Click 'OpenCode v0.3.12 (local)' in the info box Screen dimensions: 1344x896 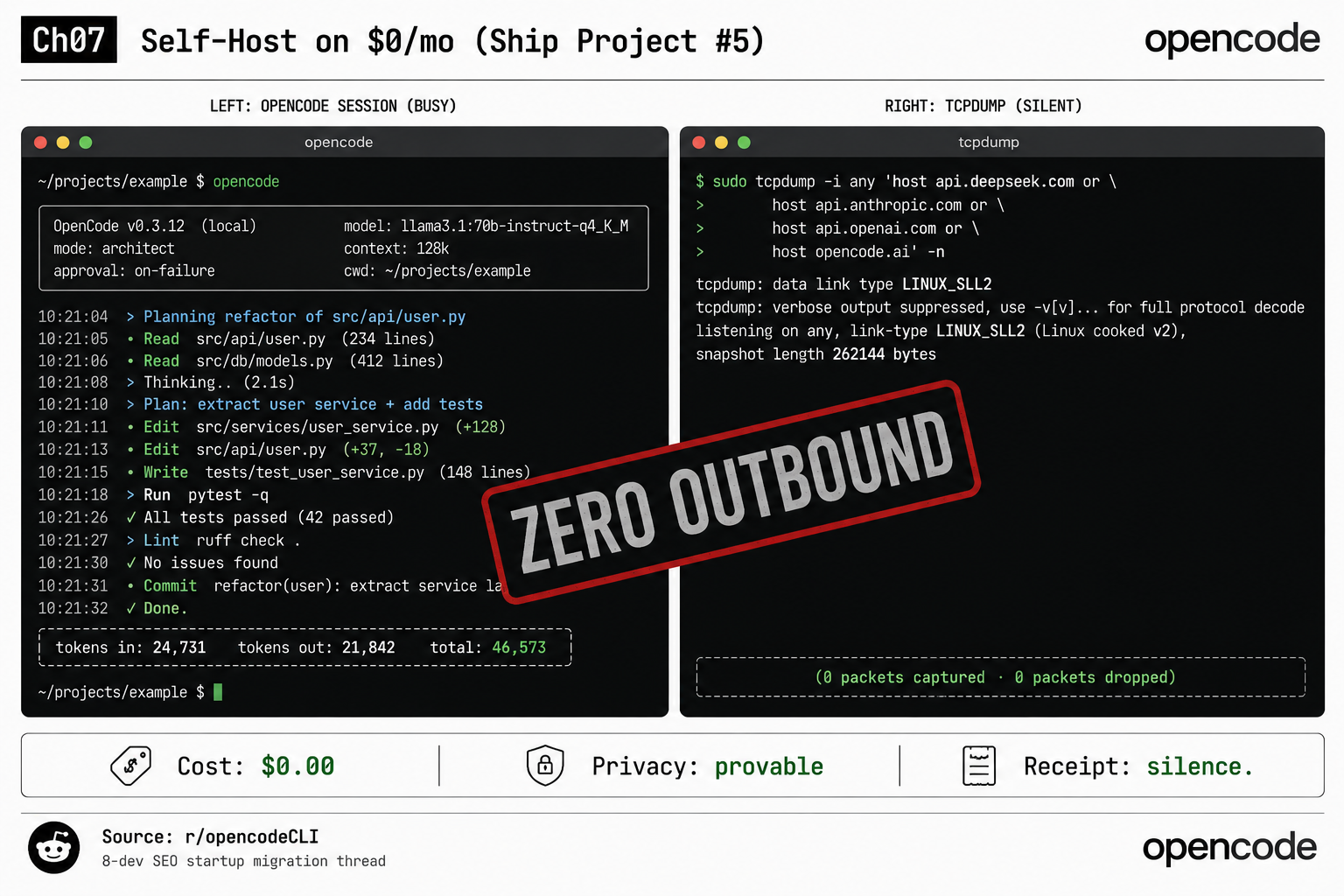155,226
